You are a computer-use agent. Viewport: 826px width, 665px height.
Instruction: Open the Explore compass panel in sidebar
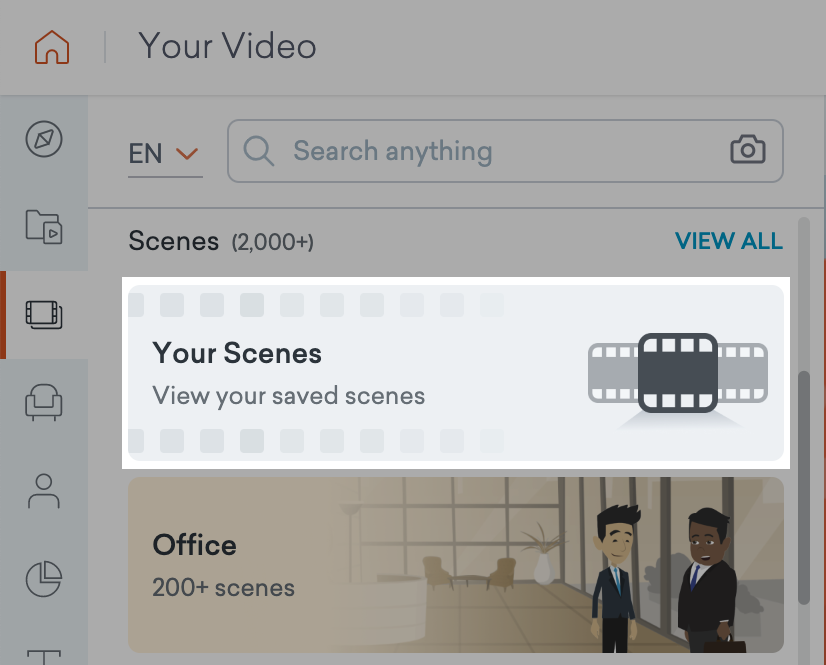(44, 139)
